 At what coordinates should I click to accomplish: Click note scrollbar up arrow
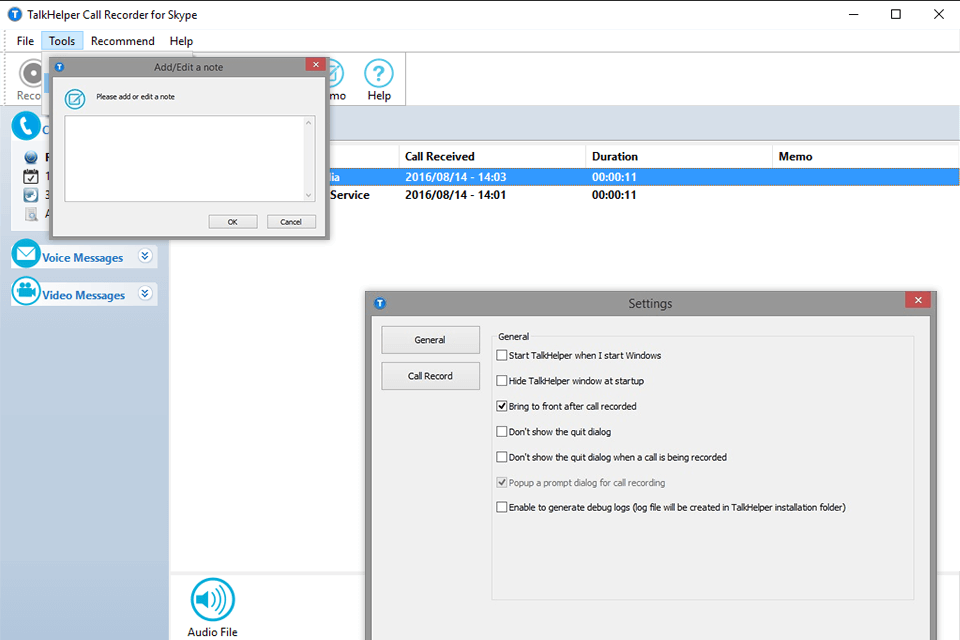309,123
